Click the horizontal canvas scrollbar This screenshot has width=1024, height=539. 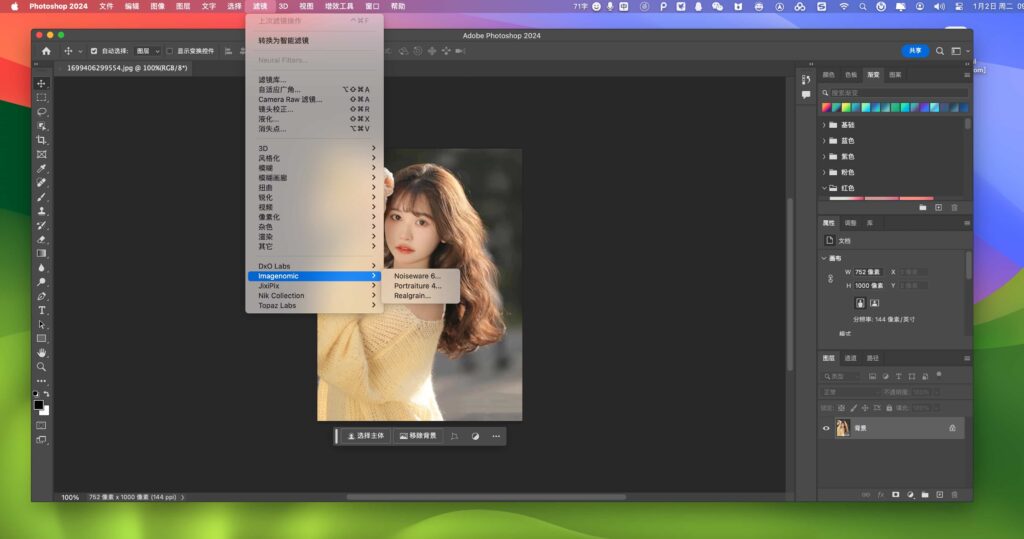tap(486, 497)
